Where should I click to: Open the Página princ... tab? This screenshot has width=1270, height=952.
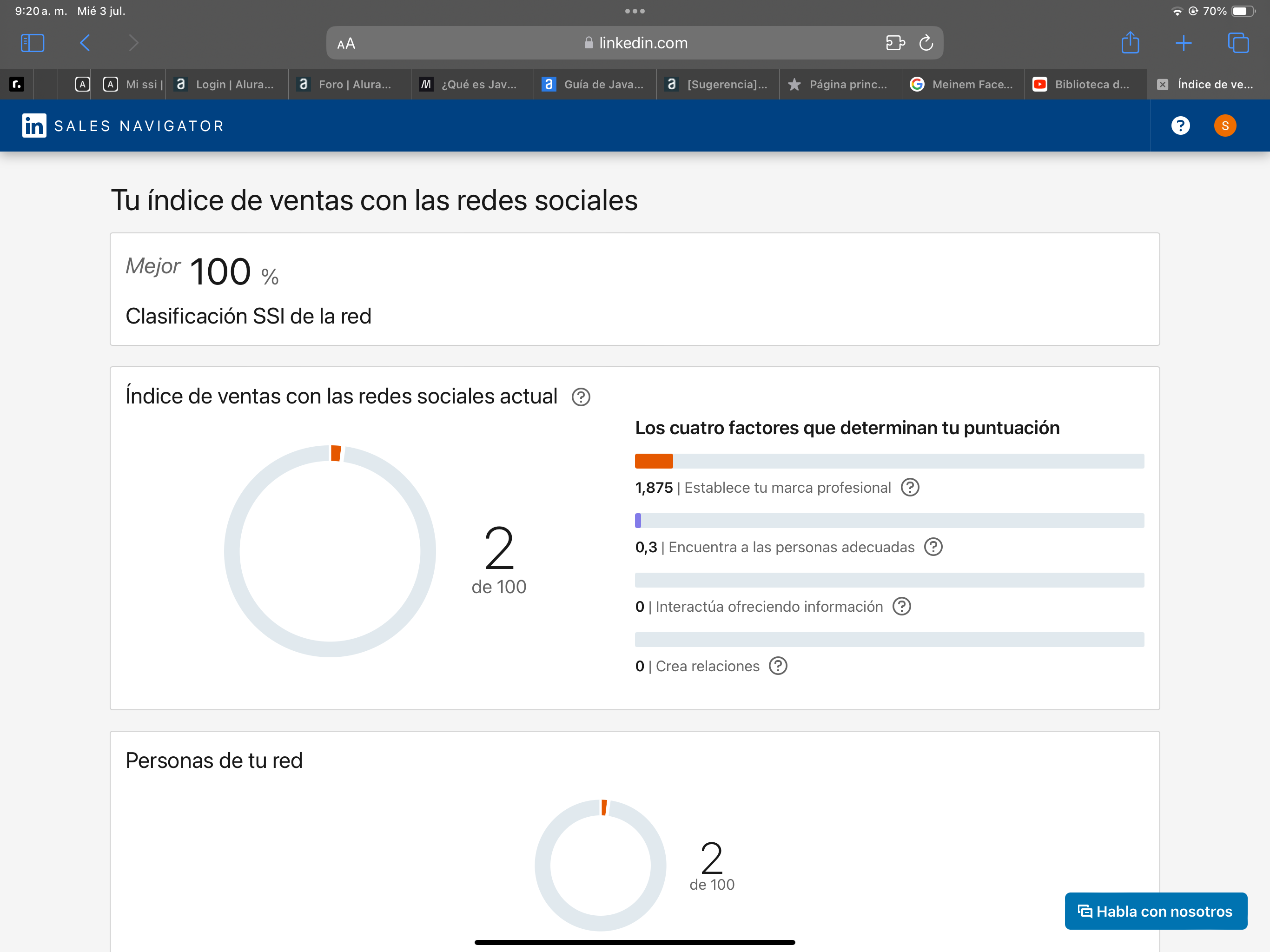point(841,85)
